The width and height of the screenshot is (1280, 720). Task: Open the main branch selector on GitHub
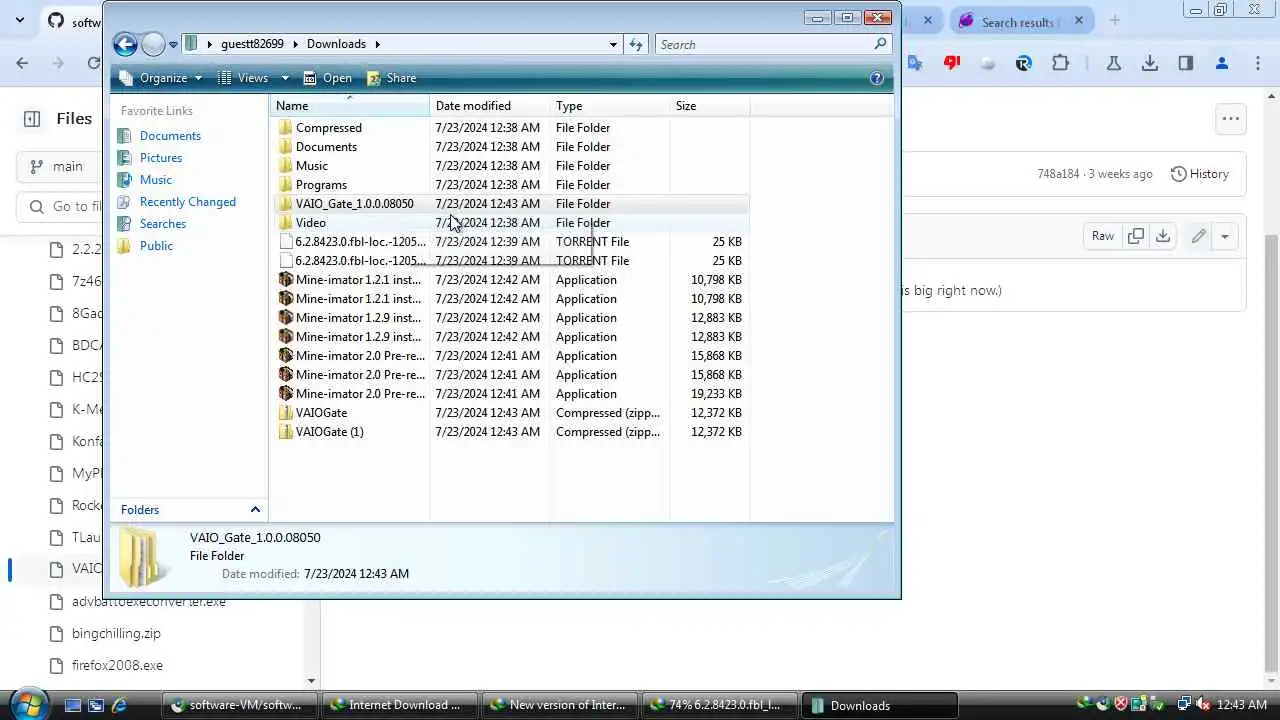tap(60, 166)
